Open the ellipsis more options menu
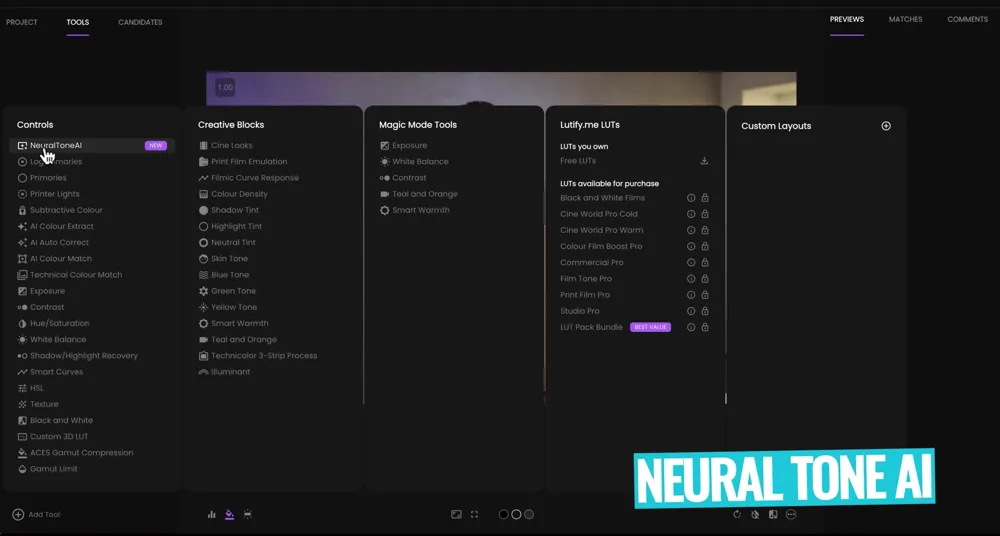Viewport: 1000px width, 536px height. coord(791,514)
